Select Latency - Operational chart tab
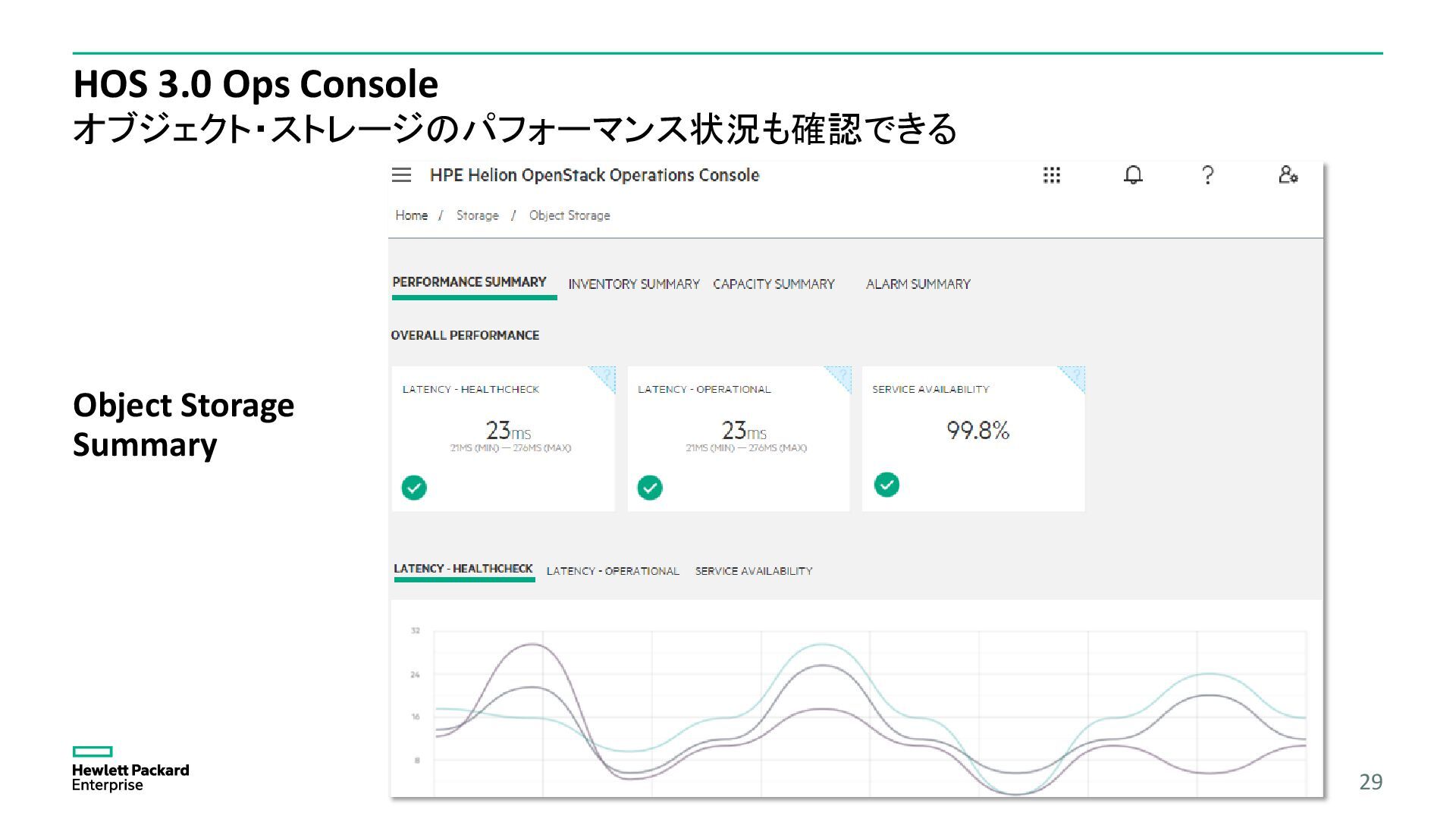The image size is (1456, 819). (613, 571)
